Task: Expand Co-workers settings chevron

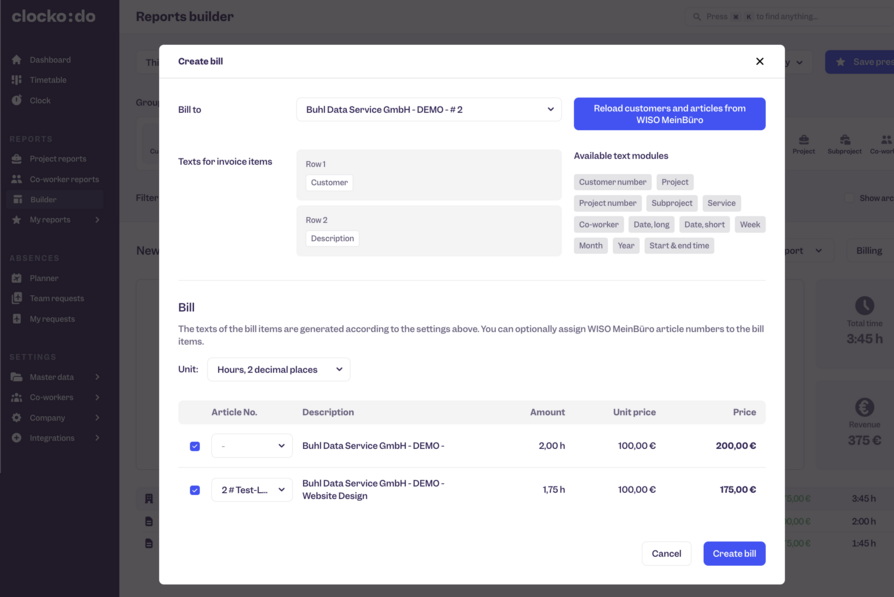Action: [97, 397]
